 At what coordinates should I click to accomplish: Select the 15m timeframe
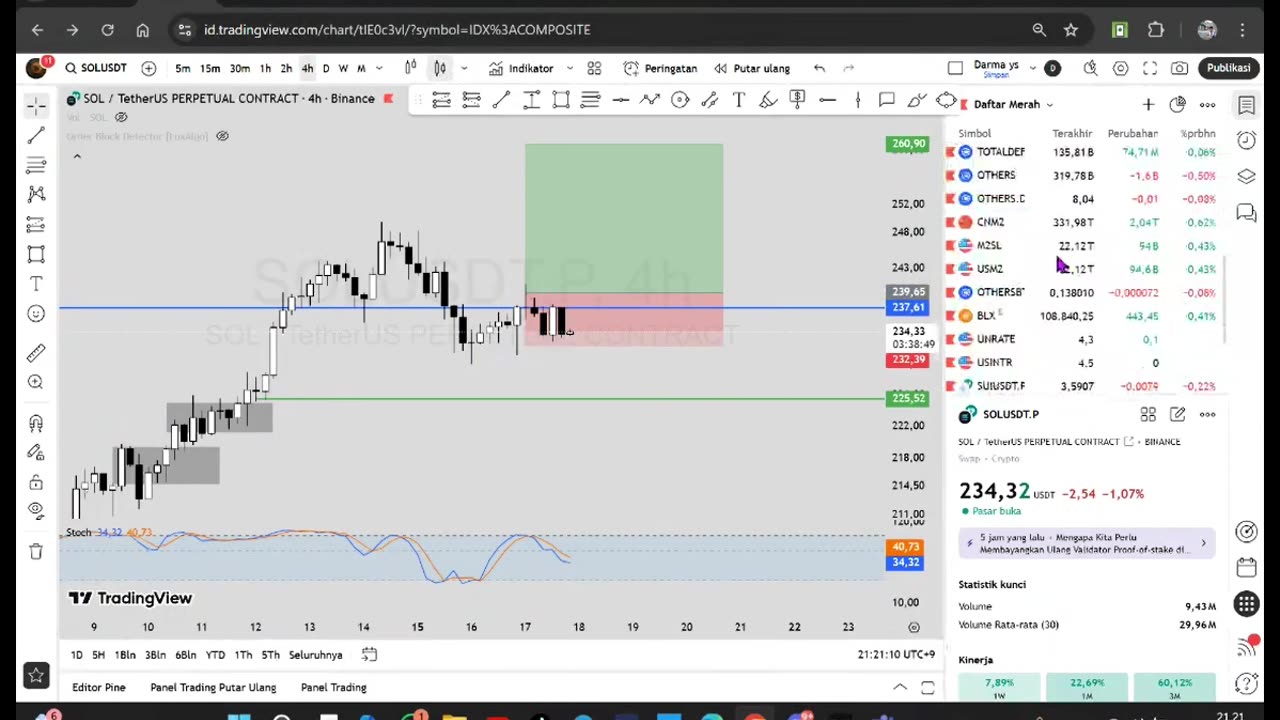210,68
